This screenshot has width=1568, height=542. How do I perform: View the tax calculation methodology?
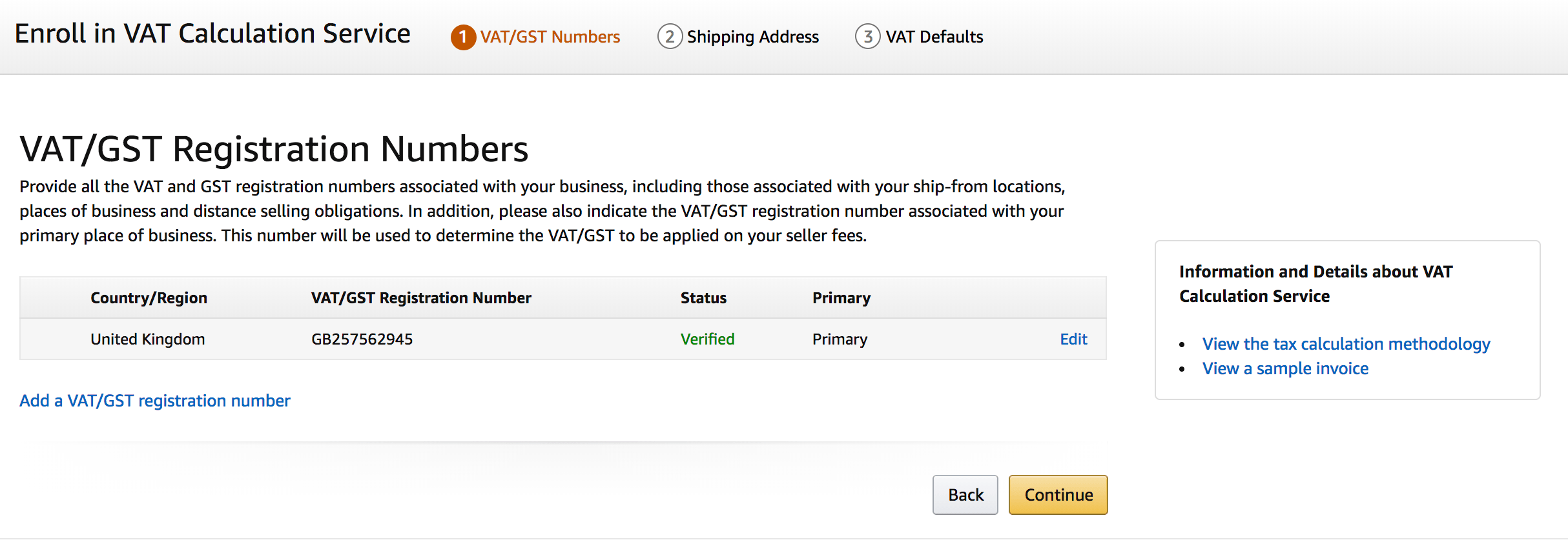tap(1346, 344)
